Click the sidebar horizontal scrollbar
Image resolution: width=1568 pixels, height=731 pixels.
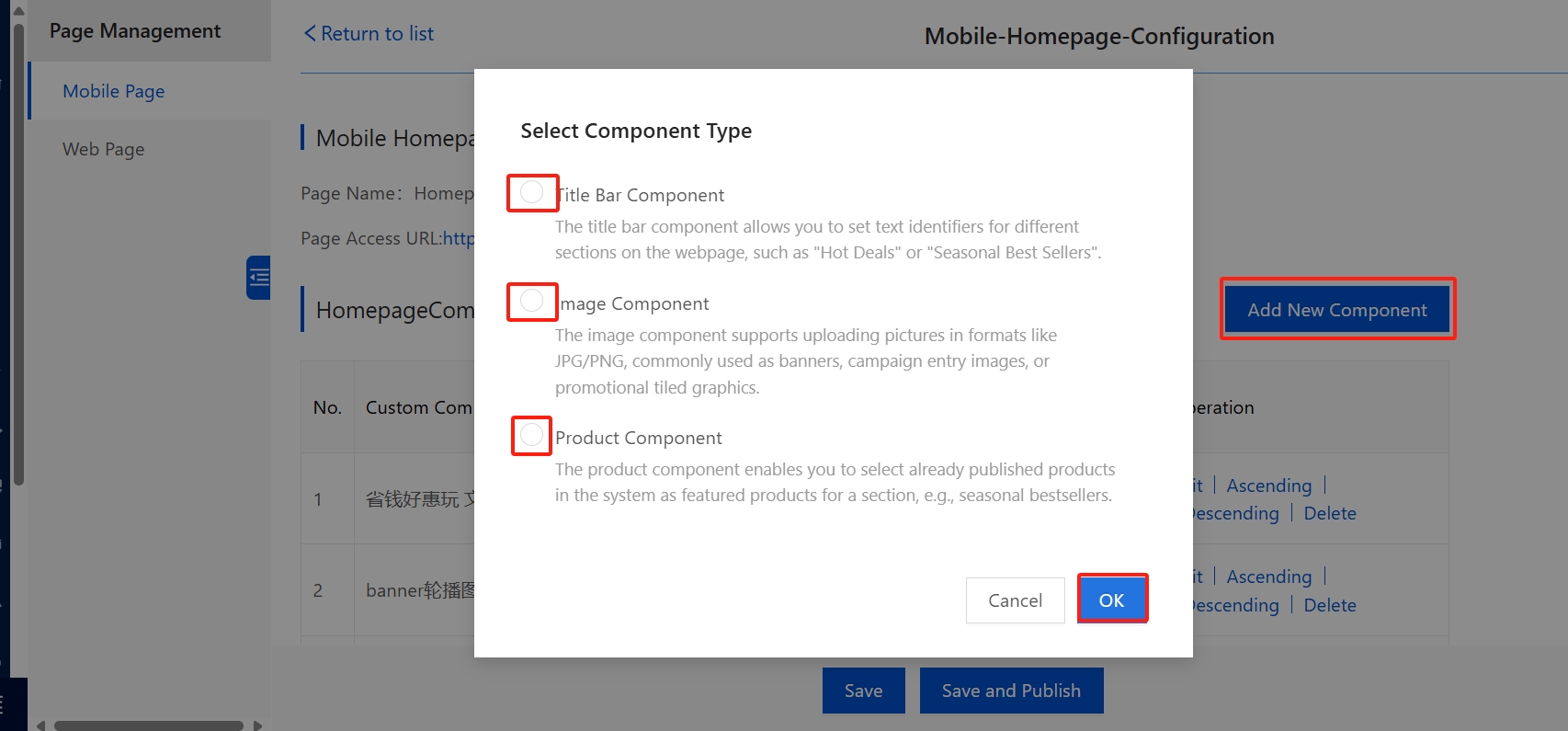(148, 725)
